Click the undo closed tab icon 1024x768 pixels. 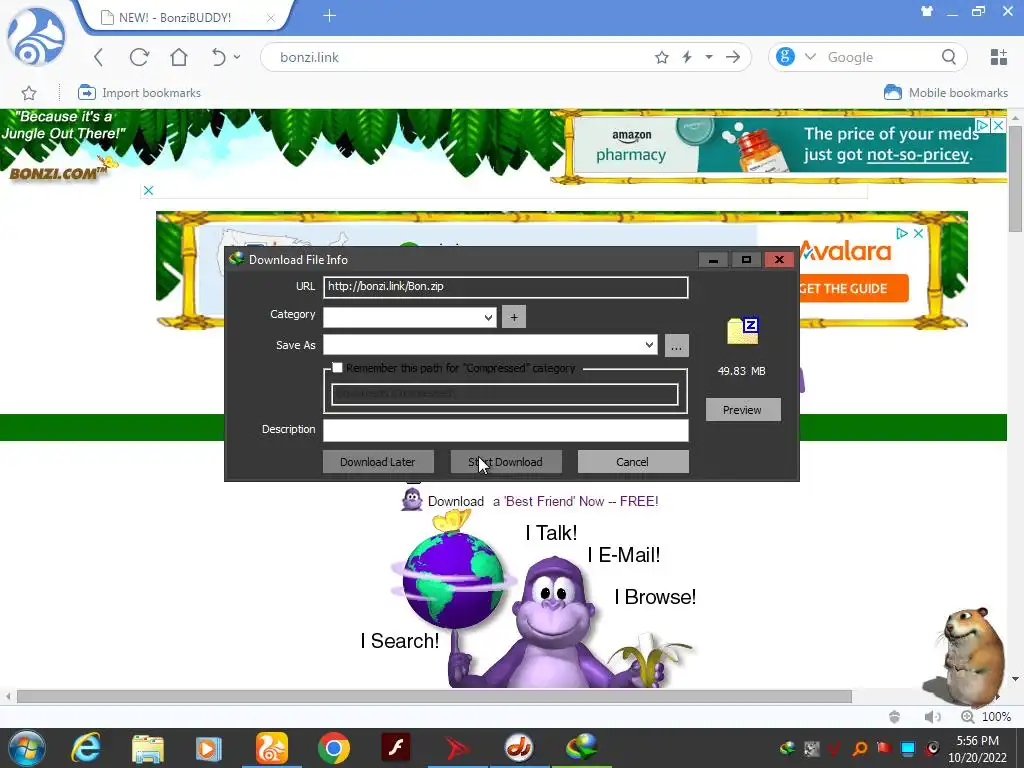pos(218,57)
